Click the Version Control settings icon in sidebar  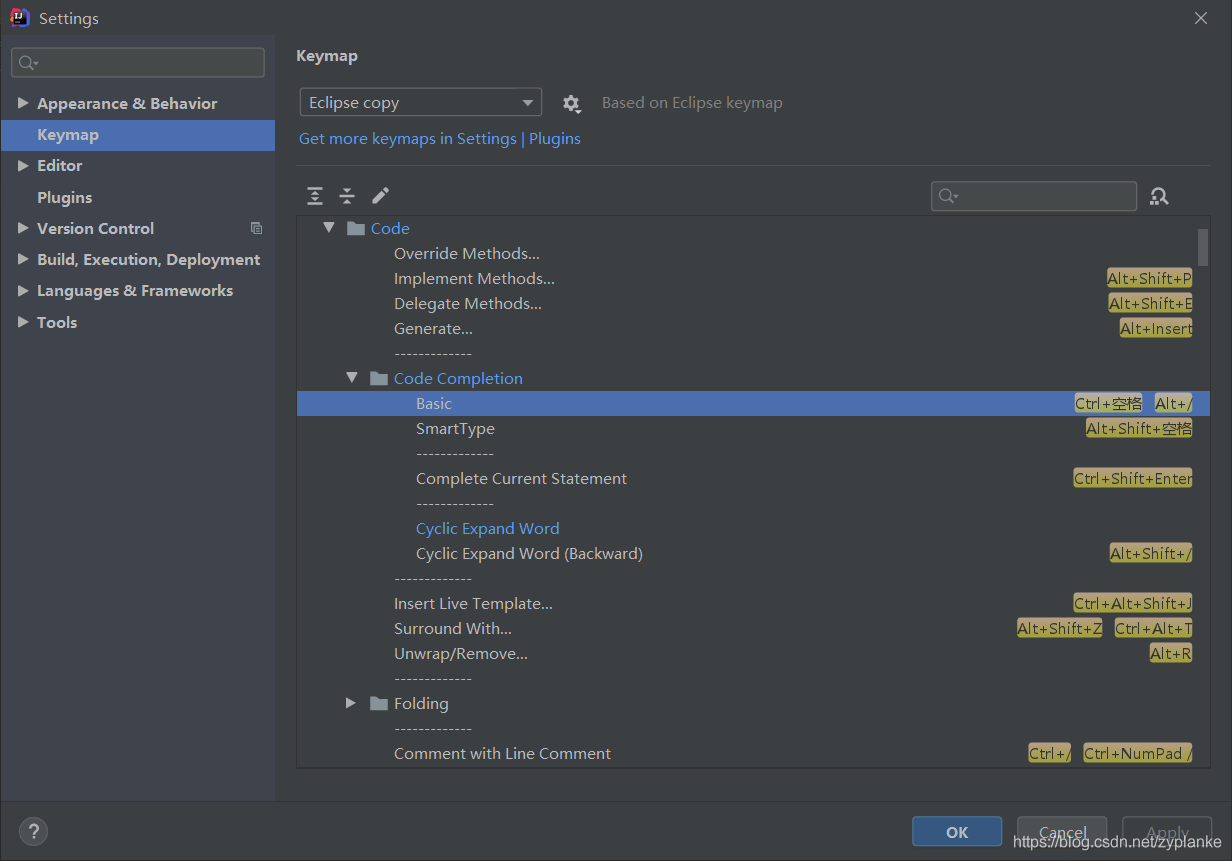(x=256, y=228)
